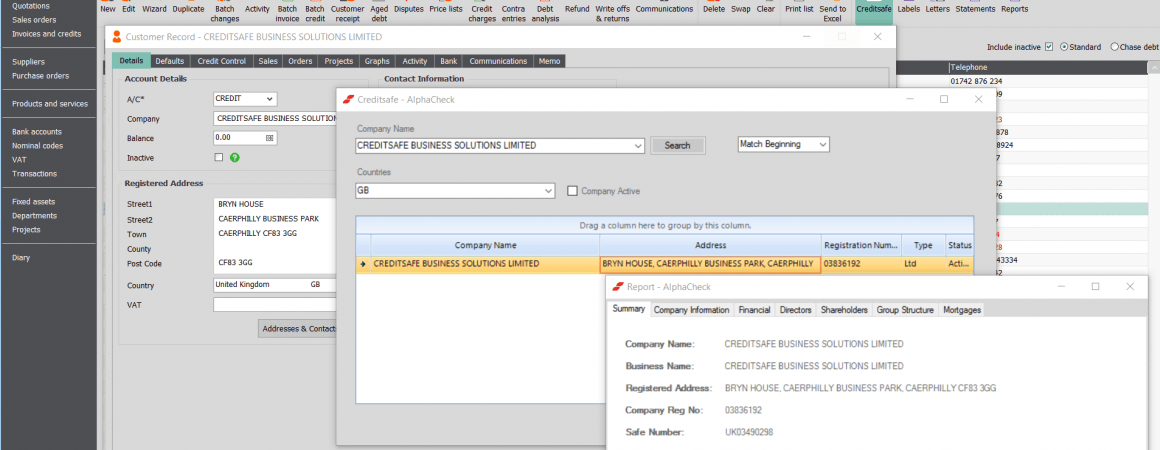
Task: Click Send to Excel toolbar item
Action: pos(833,13)
